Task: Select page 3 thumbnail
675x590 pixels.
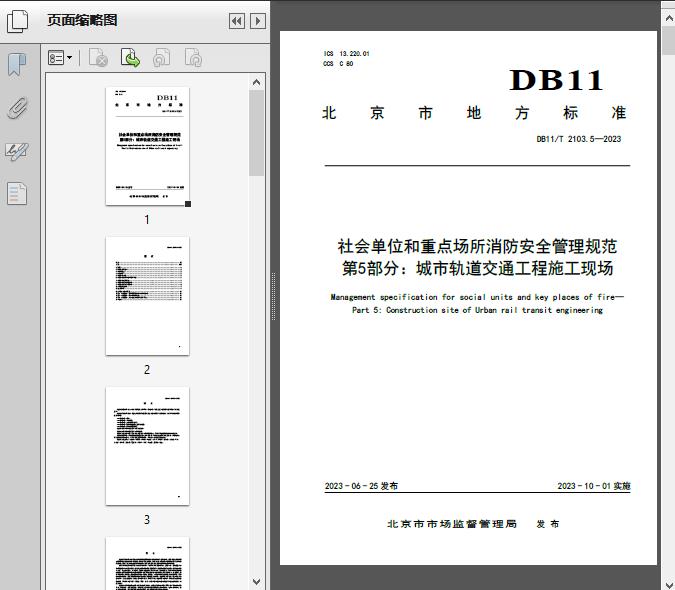Action: pyautogui.click(x=147, y=446)
